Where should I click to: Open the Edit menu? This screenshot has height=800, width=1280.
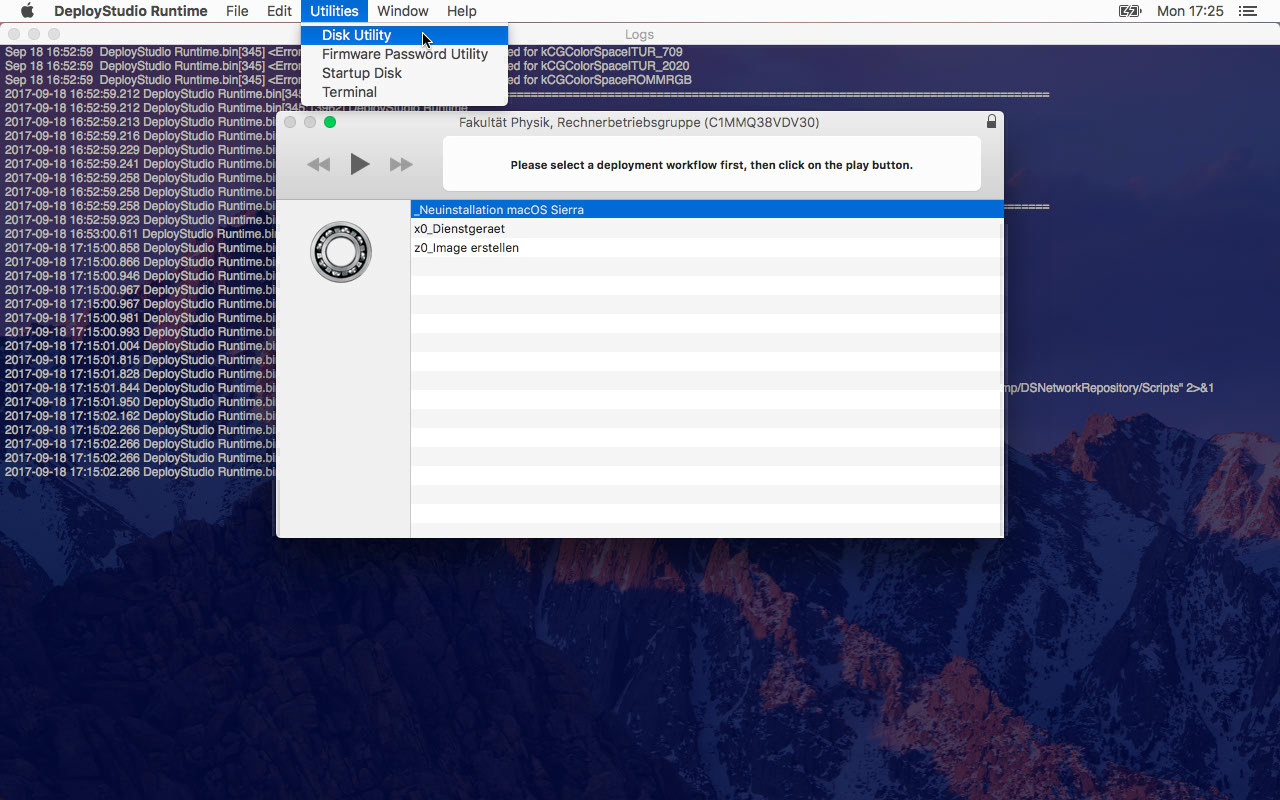coord(279,11)
